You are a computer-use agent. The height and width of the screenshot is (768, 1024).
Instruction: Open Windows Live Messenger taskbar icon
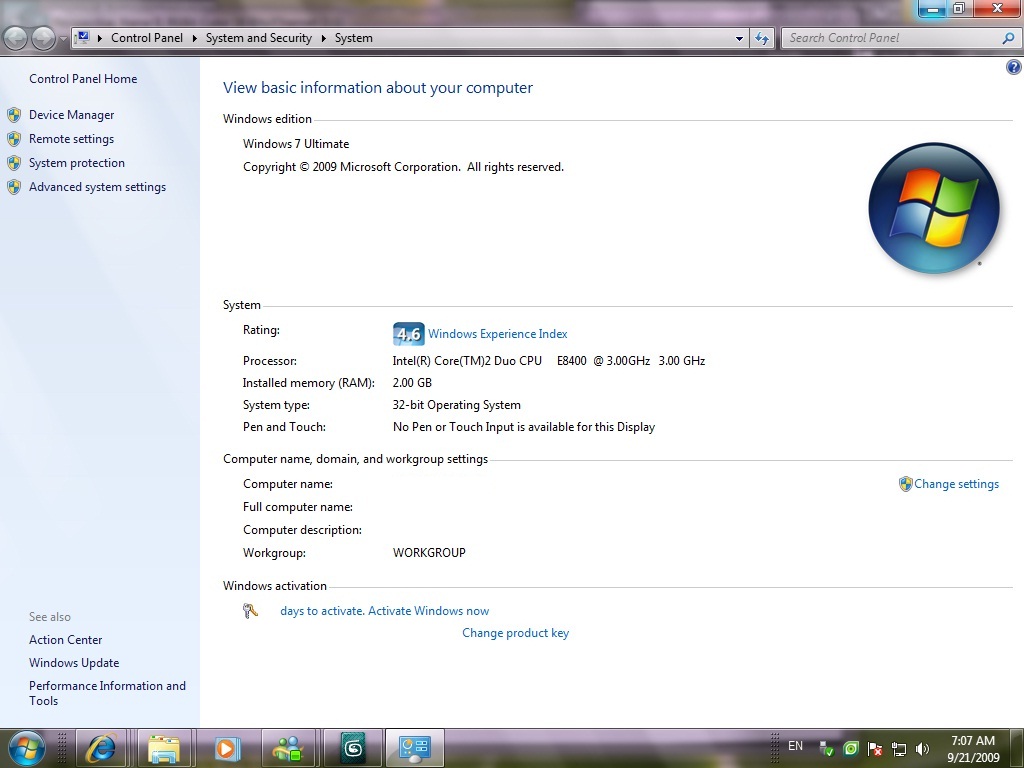288,748
